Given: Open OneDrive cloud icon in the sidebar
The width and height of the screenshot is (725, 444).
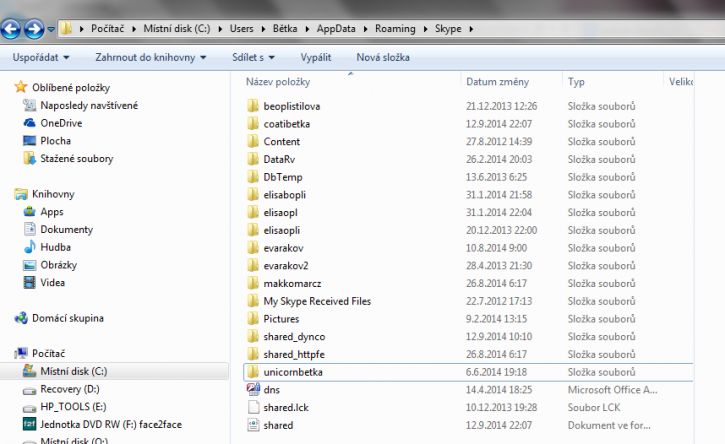Looking at the screenshot, I should click(29, 123).
